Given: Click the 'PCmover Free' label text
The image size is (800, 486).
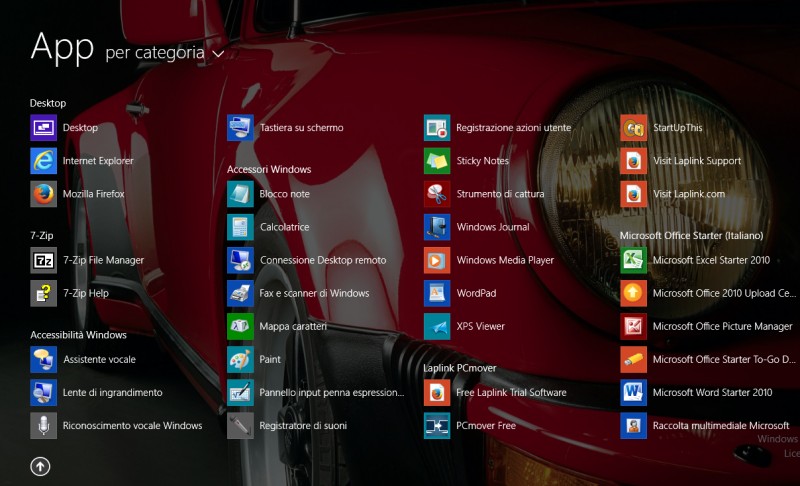Looking at the screenshot, I should pyautogui.click(x=486, y=426).
